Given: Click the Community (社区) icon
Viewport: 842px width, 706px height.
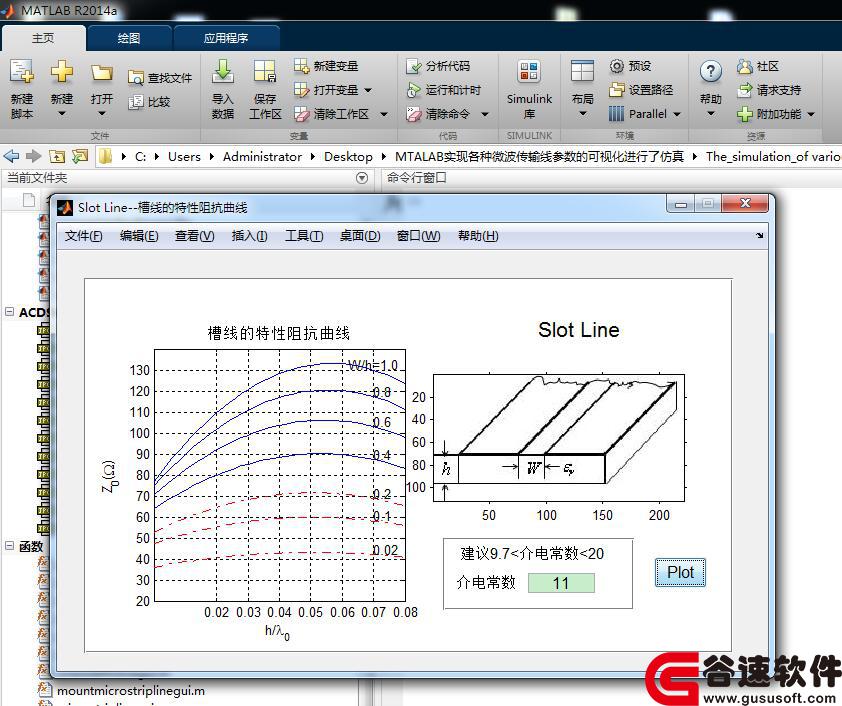Looking at the screenshot, I should pyautogui.click(x=745, y=66).
